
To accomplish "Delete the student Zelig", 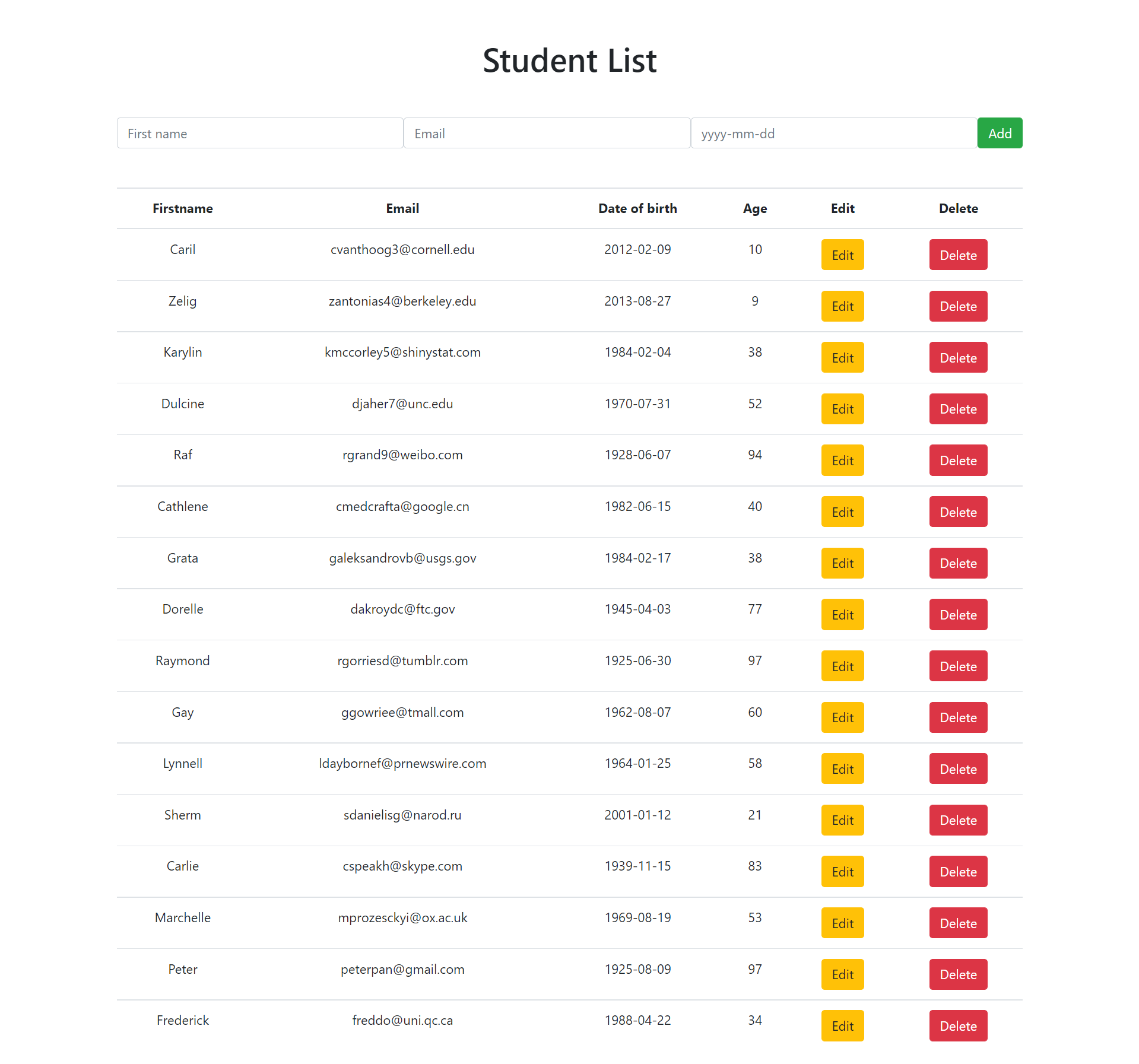I will 957,306.
